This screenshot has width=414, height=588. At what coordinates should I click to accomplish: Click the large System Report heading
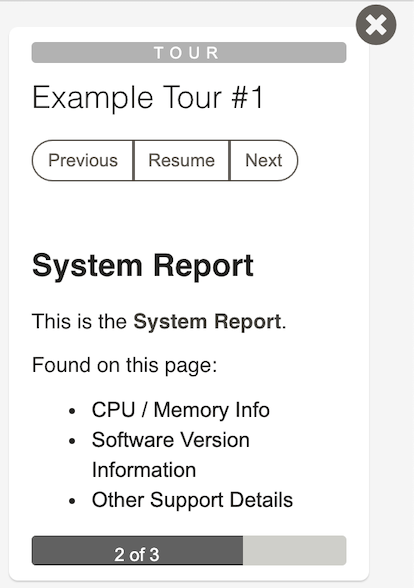click(143, 267)
